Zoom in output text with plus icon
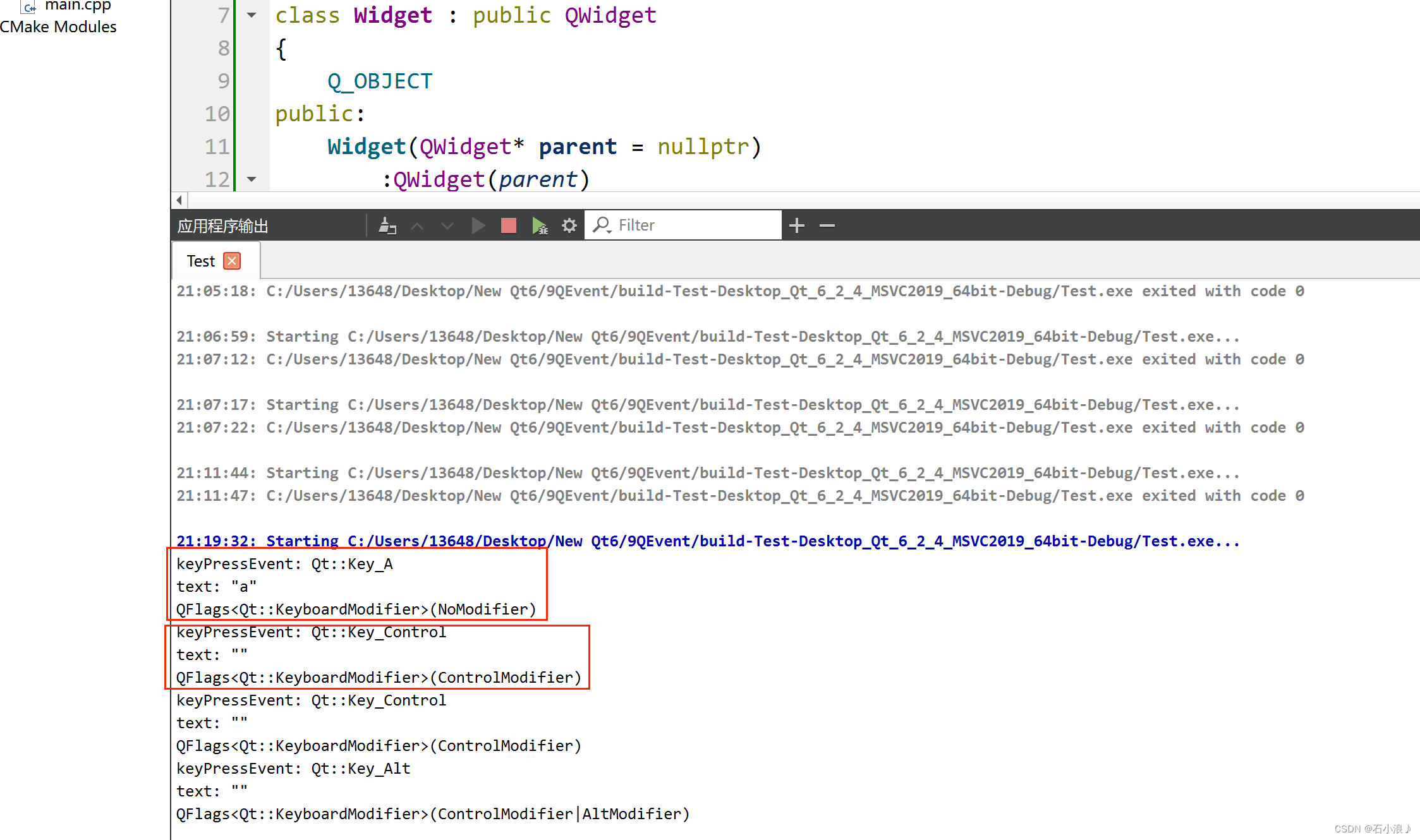 tap(797, 225)
